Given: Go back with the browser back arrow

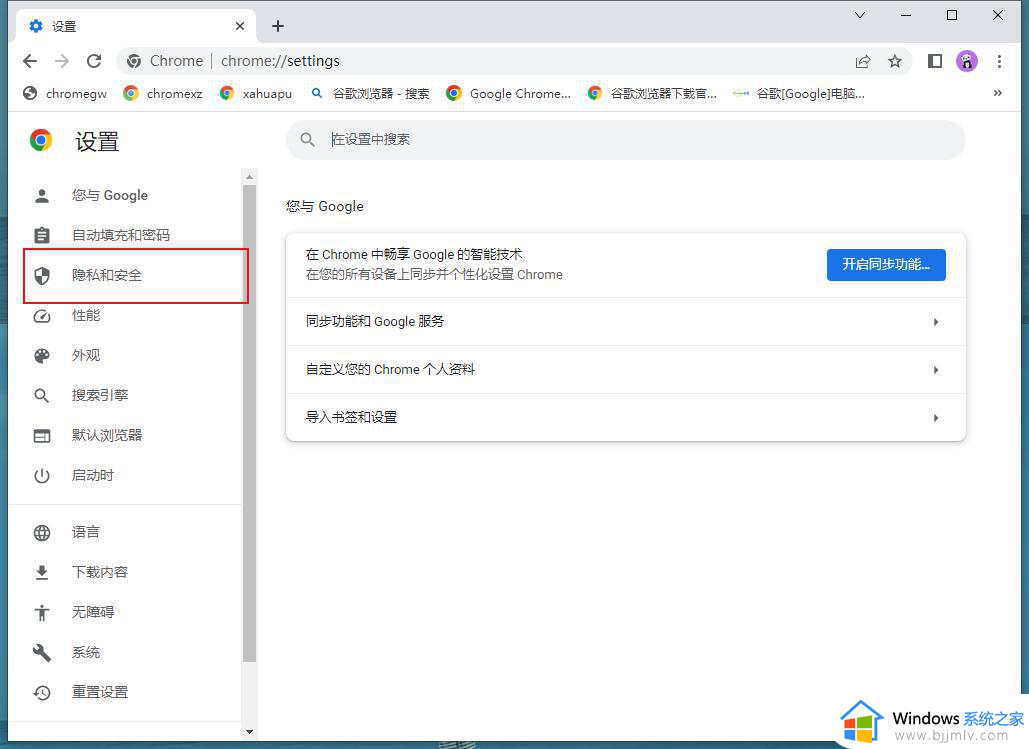Looking at the screenshot, I should (30, 61).
